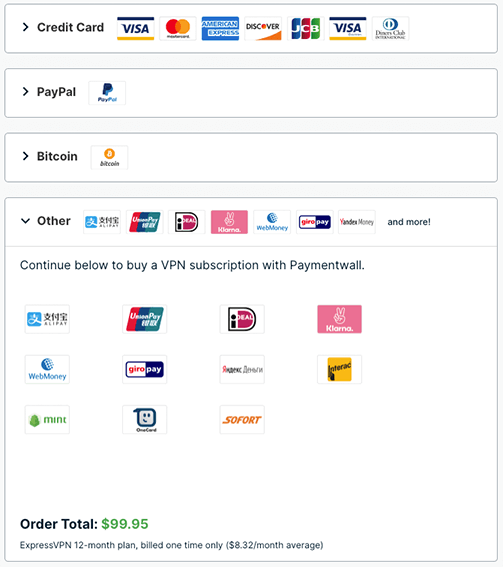Viewport: 503px width, 567px height.
Task: Expand the Credit Card section chevron
Action: pos(25,27)
